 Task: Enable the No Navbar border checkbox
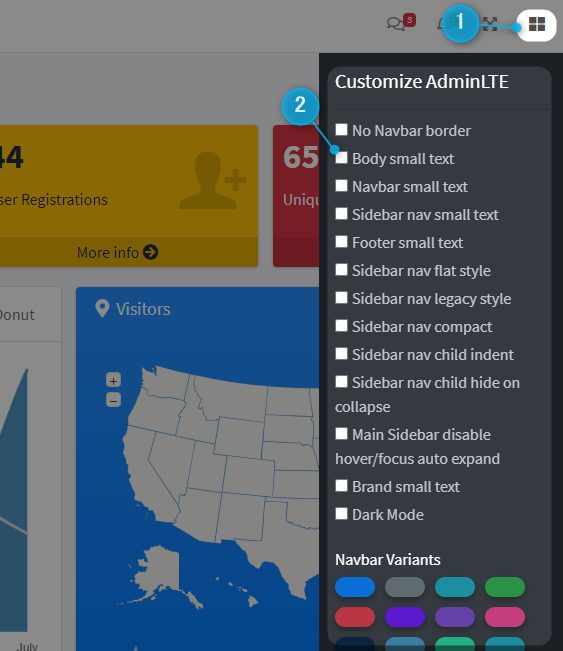point(341,130)
